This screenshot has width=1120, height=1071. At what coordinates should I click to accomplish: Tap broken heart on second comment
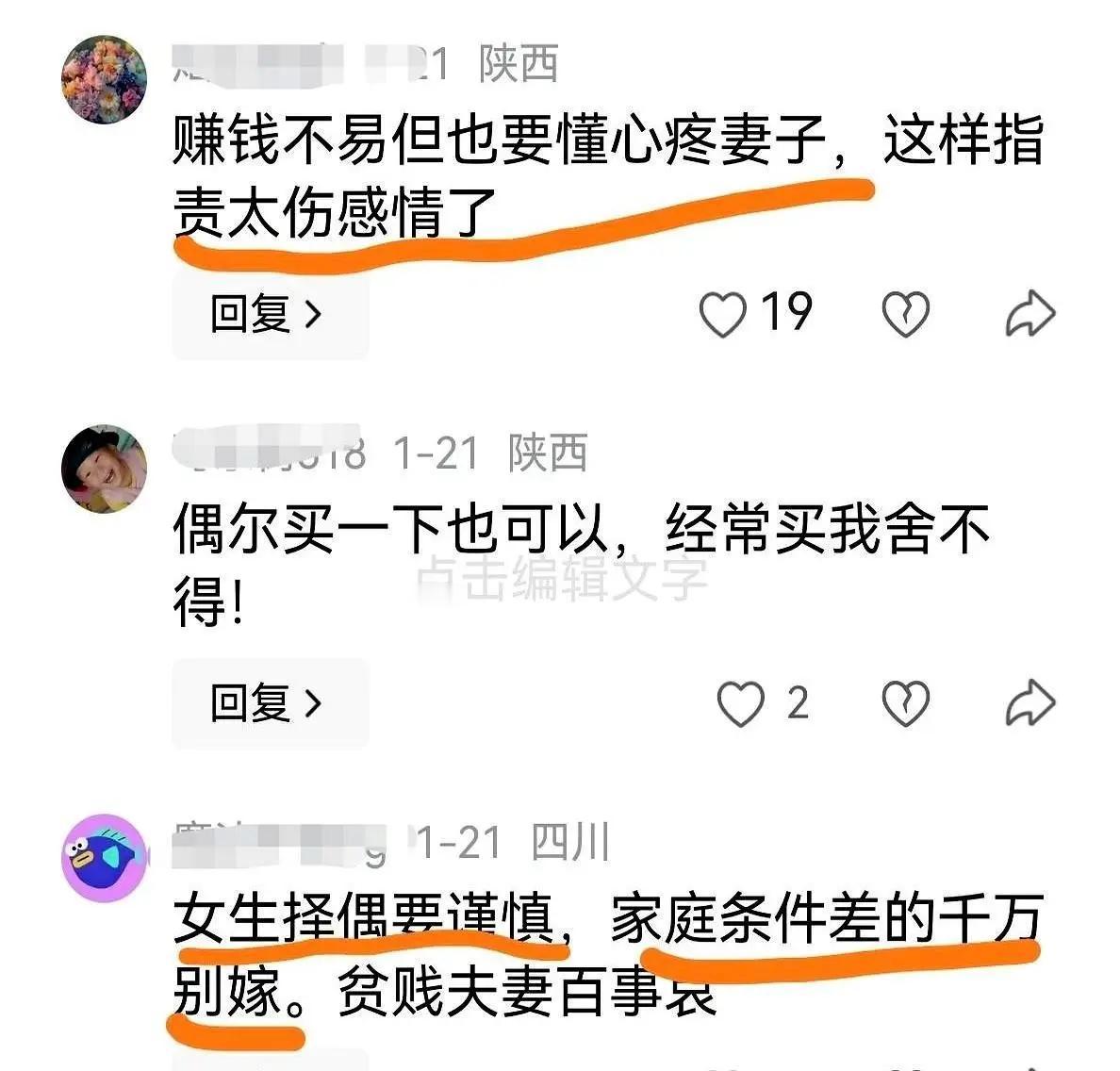point(906,703)
